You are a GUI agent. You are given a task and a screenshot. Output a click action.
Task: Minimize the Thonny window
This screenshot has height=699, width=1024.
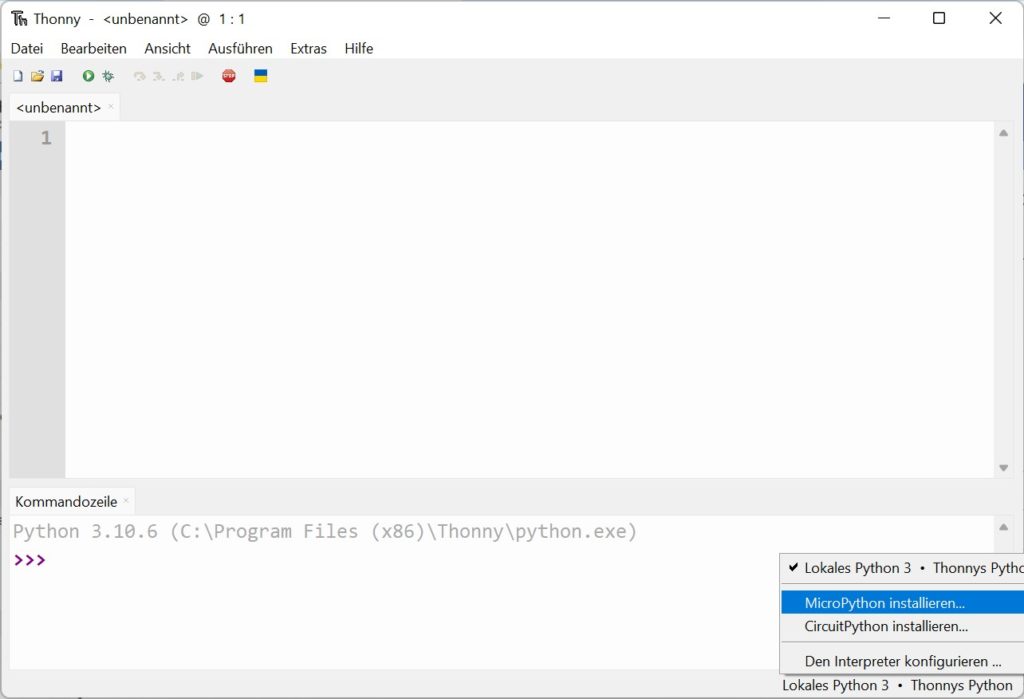[884, 18]
